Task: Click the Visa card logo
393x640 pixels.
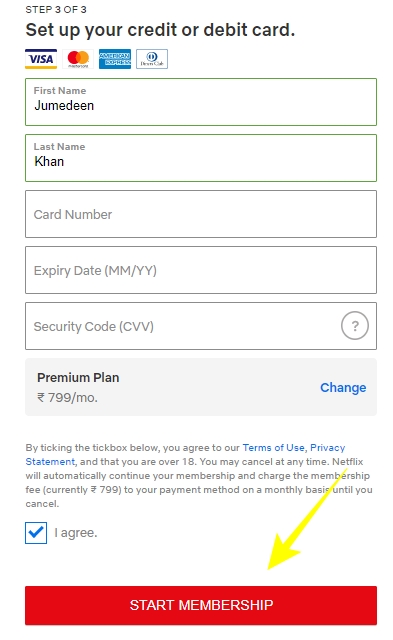Action: [x=41, y=59]
